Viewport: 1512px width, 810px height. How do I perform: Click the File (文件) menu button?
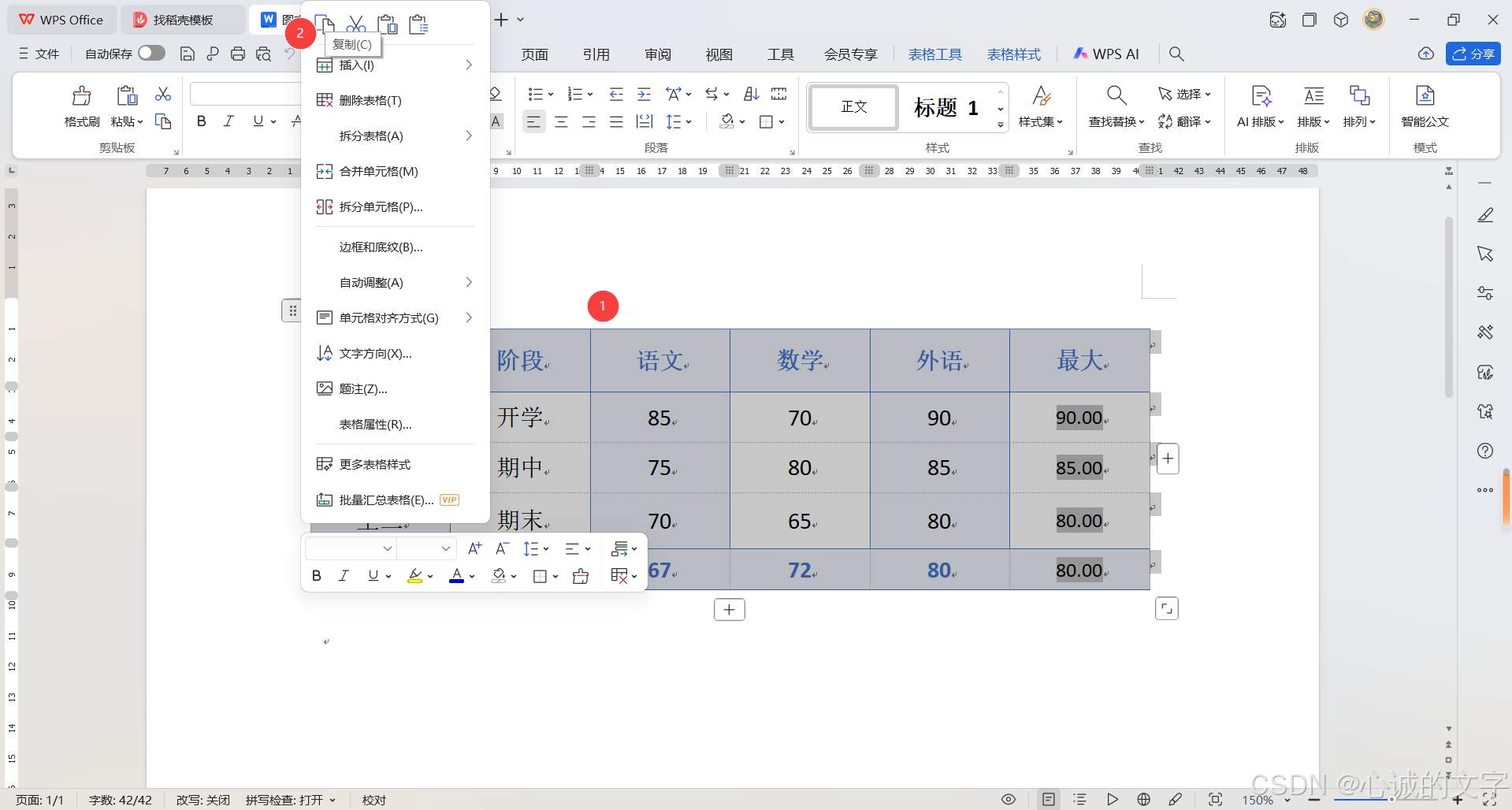[x=39, y=54]
